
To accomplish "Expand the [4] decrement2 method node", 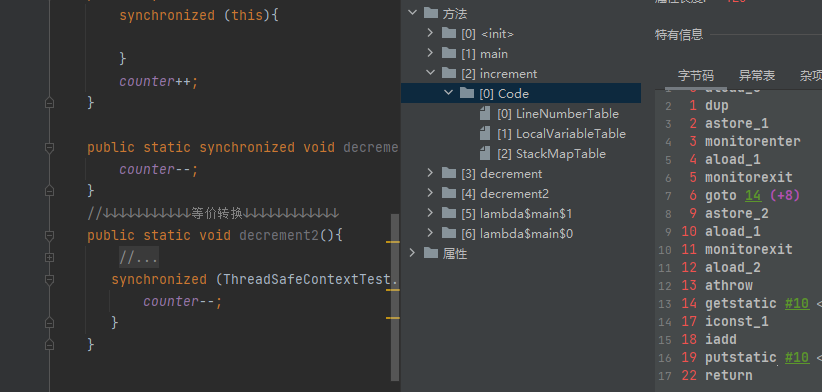I will coord(430,193).
